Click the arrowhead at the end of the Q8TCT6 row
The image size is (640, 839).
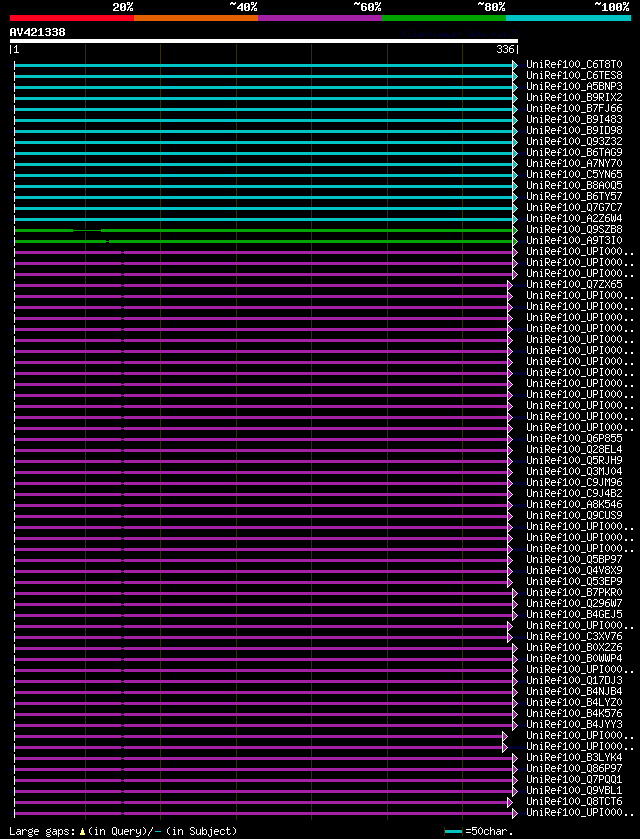[x=510, y=802]
